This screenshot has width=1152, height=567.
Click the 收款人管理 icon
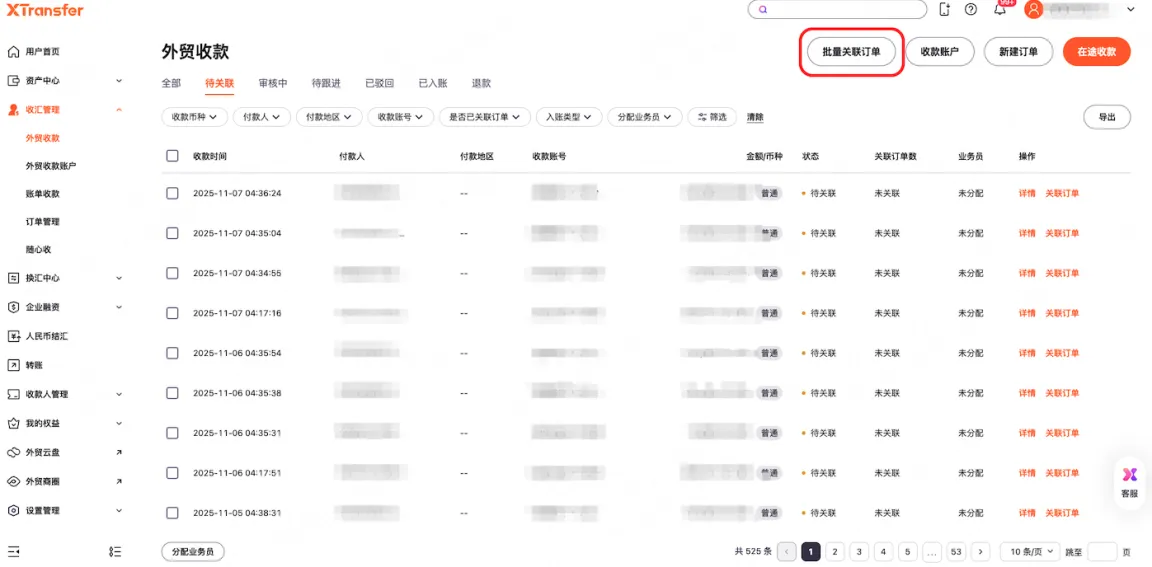(12, 394)
